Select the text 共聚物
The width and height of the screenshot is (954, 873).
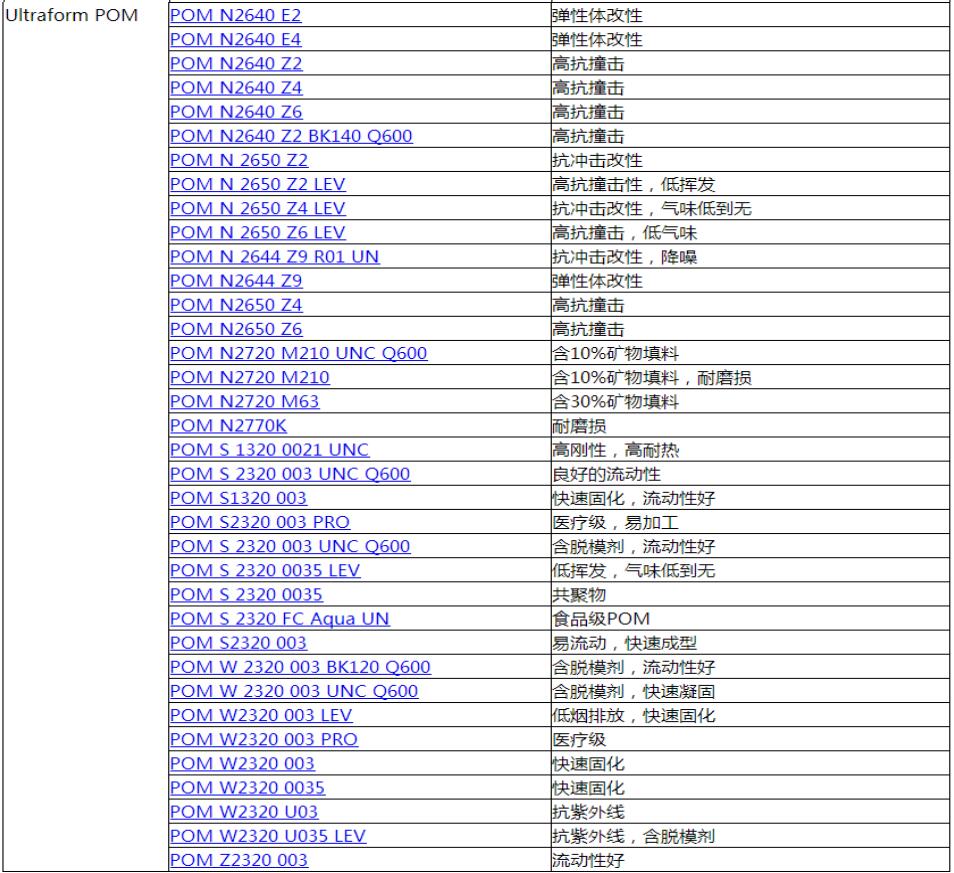(x=579, y=595)
